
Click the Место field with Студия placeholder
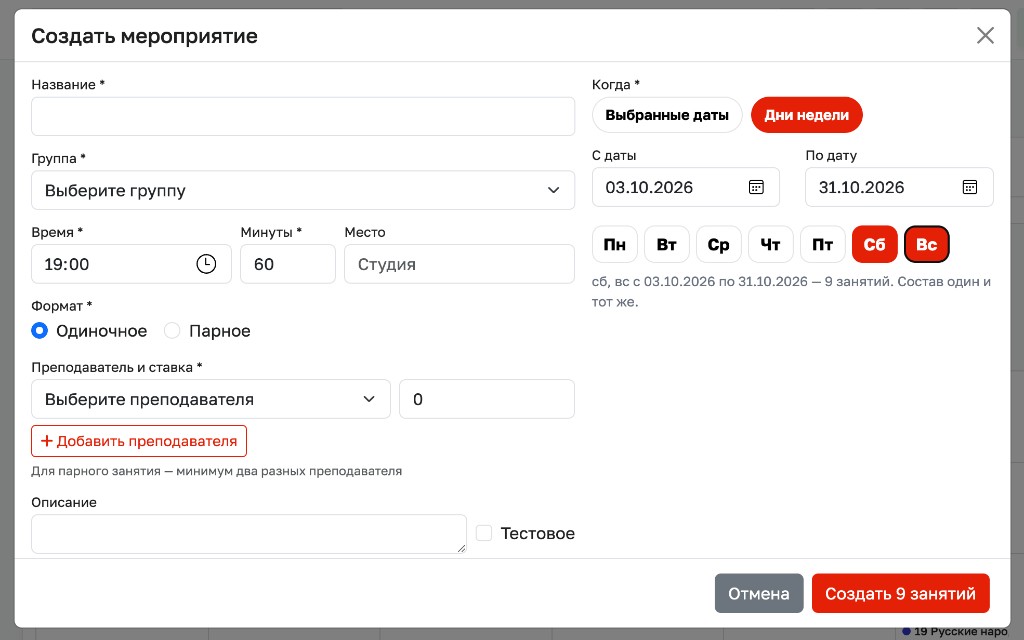tap(459, 264)
